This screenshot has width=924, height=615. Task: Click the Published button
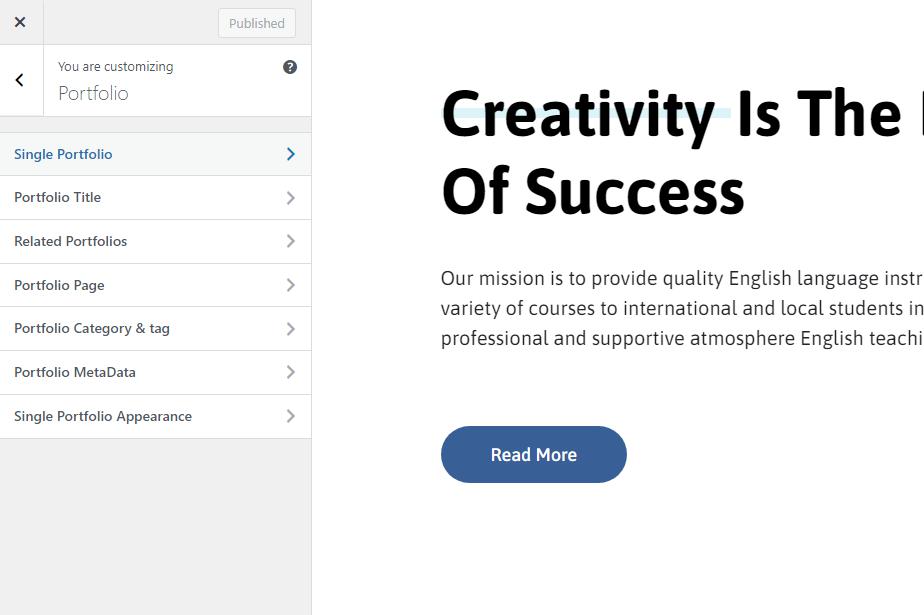point(257,24)
